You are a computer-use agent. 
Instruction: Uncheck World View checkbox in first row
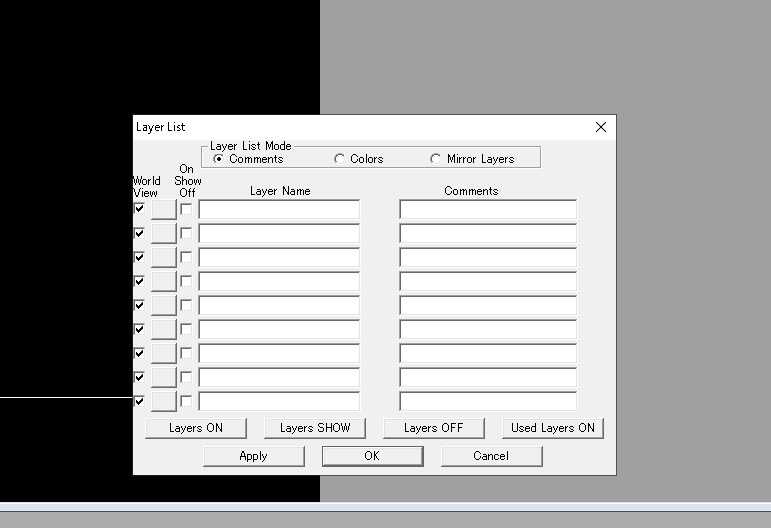(x=139, y=209)
